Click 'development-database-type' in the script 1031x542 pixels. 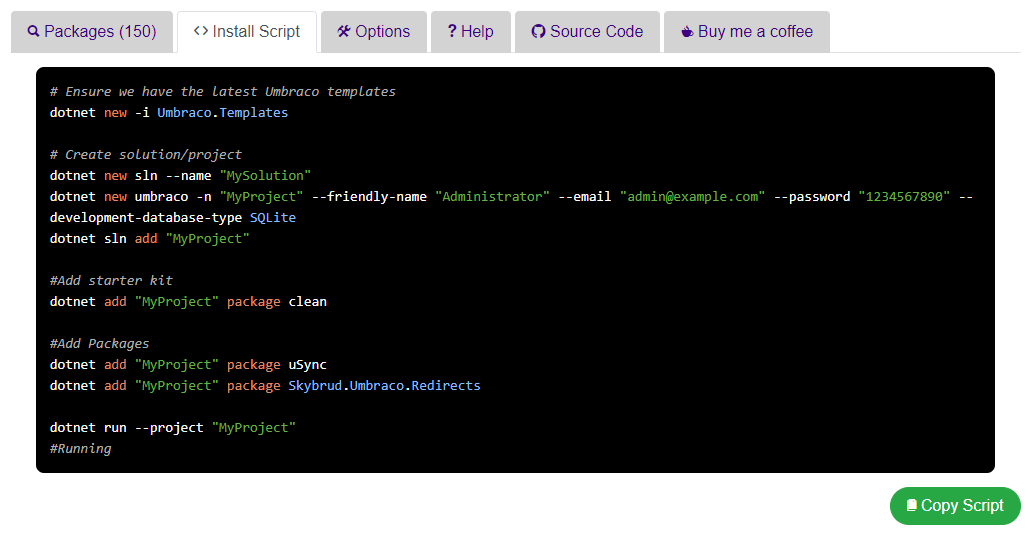[x=146, y=218]
